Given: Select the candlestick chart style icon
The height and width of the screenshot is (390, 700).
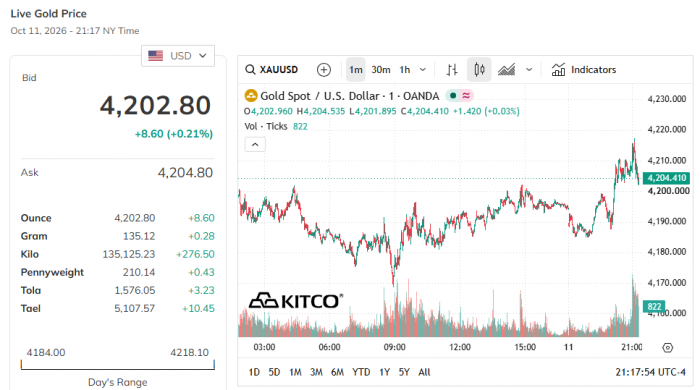Looking at the screenshot, I should [479, 70].
